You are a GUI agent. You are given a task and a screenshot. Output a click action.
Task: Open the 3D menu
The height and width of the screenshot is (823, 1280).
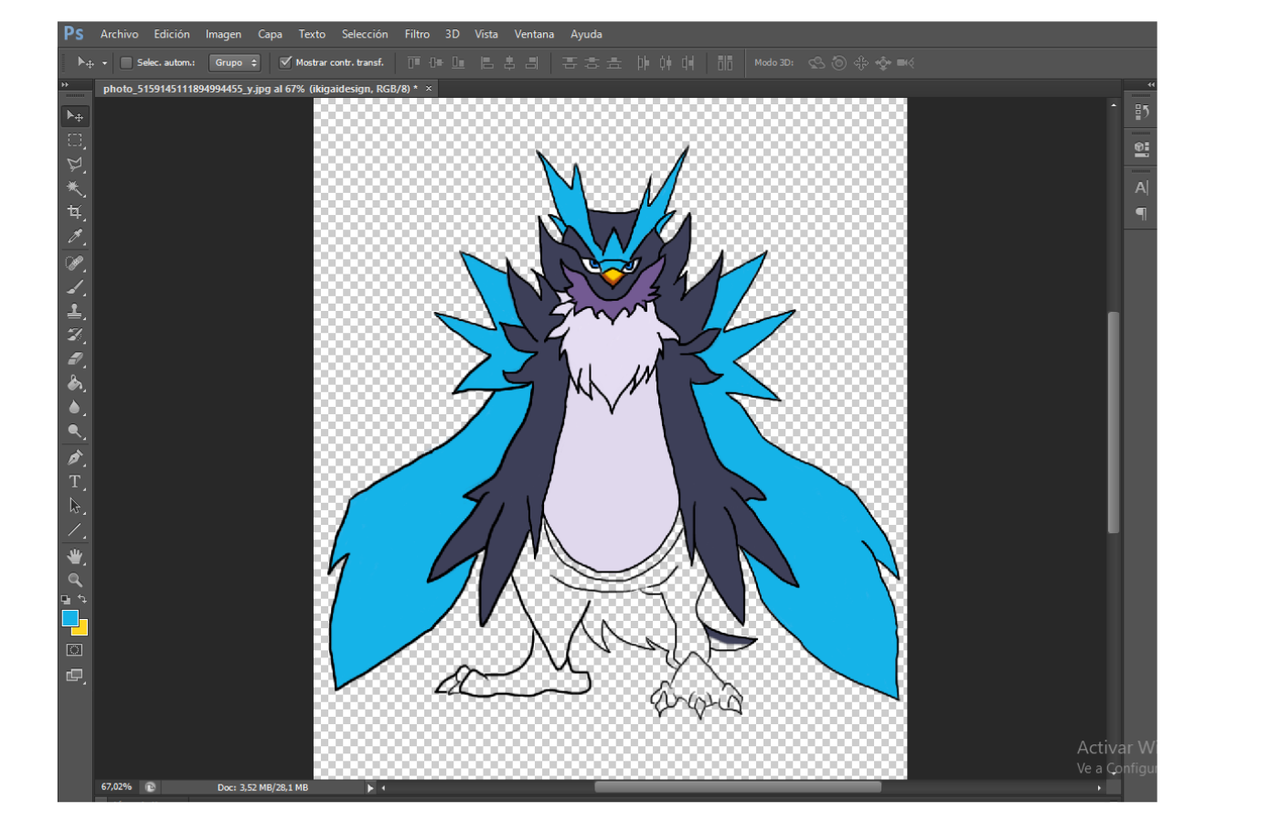(x=453, y=34)
